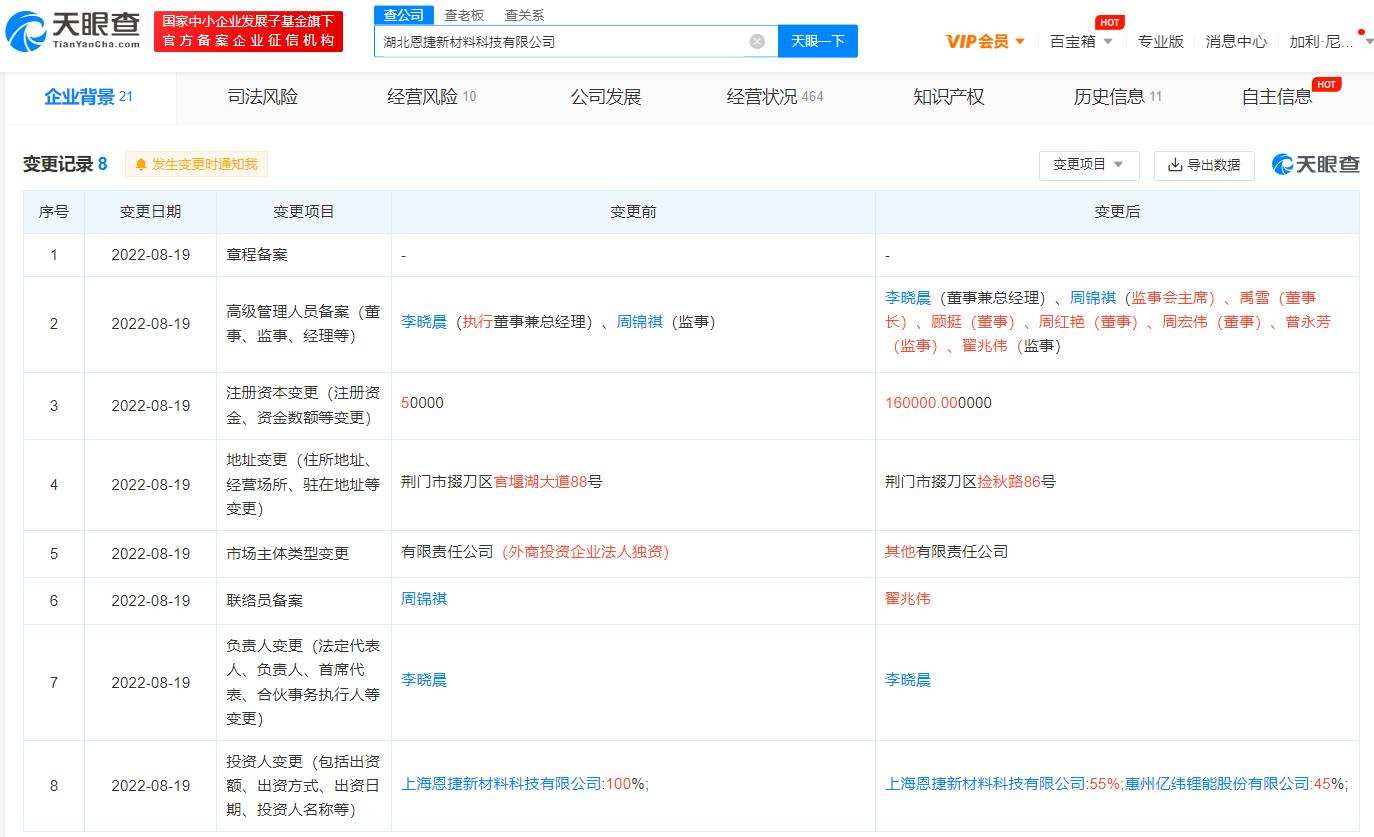
Task: Click 荆门市掇刀区官堰湖大道88号 address
Action: point(502,481)
